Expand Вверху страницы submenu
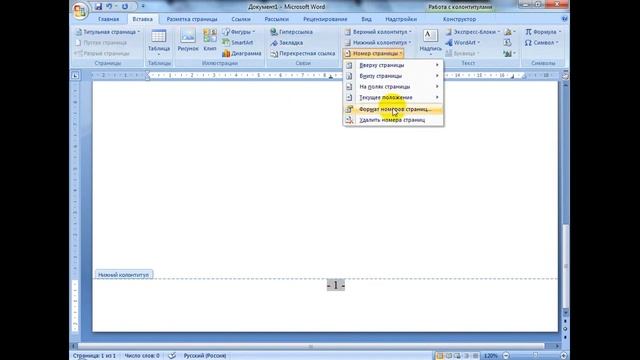 [x=393, y=65]
